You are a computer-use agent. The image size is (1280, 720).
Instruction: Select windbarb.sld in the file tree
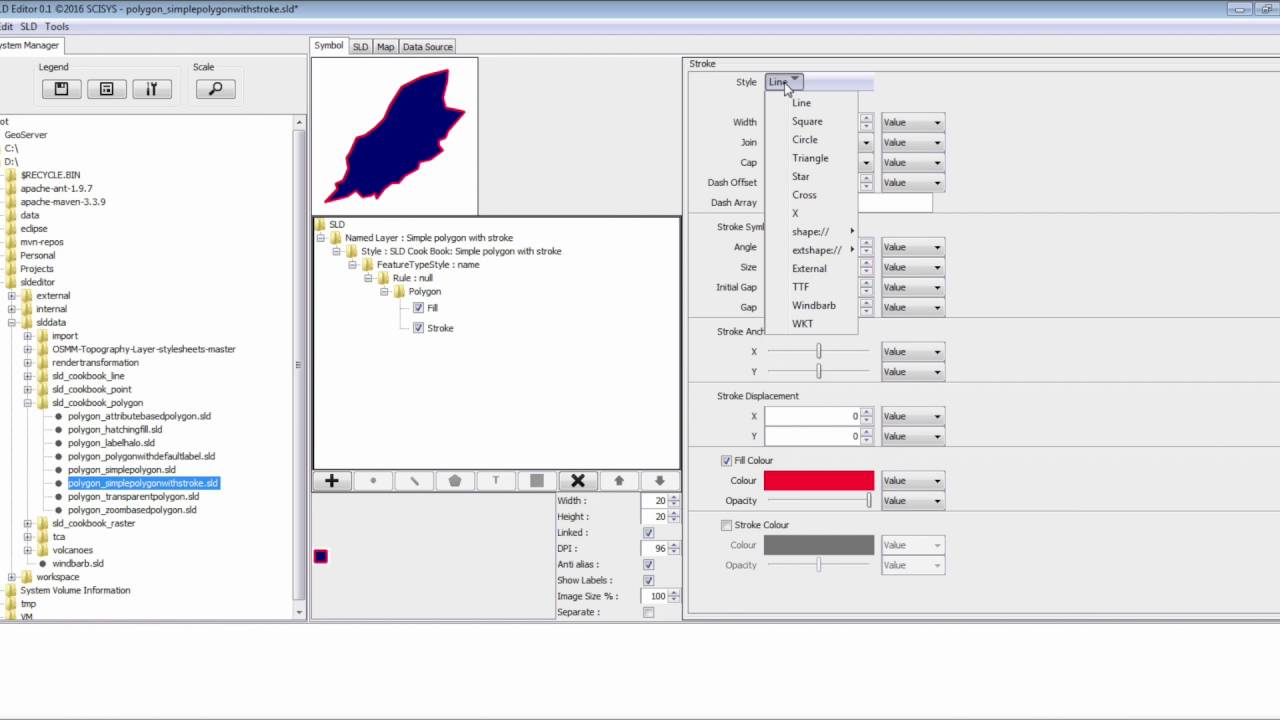tap(78, 564)
